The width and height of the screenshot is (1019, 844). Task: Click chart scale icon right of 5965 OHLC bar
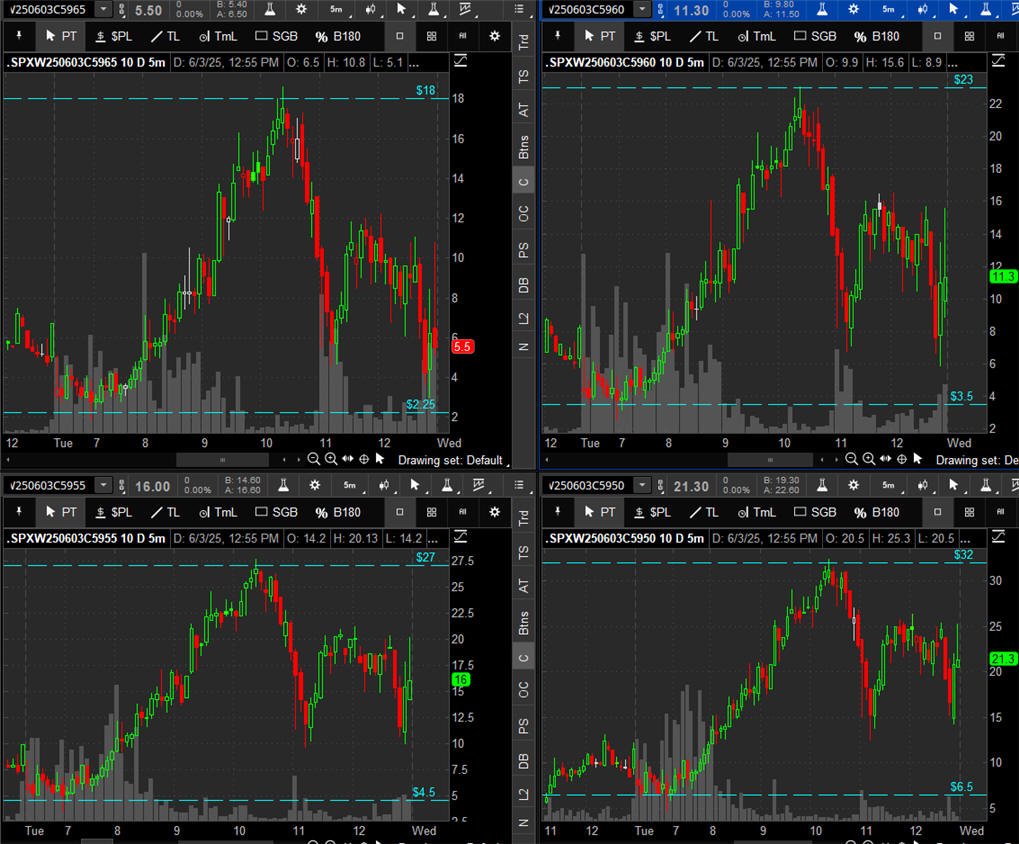460,61
